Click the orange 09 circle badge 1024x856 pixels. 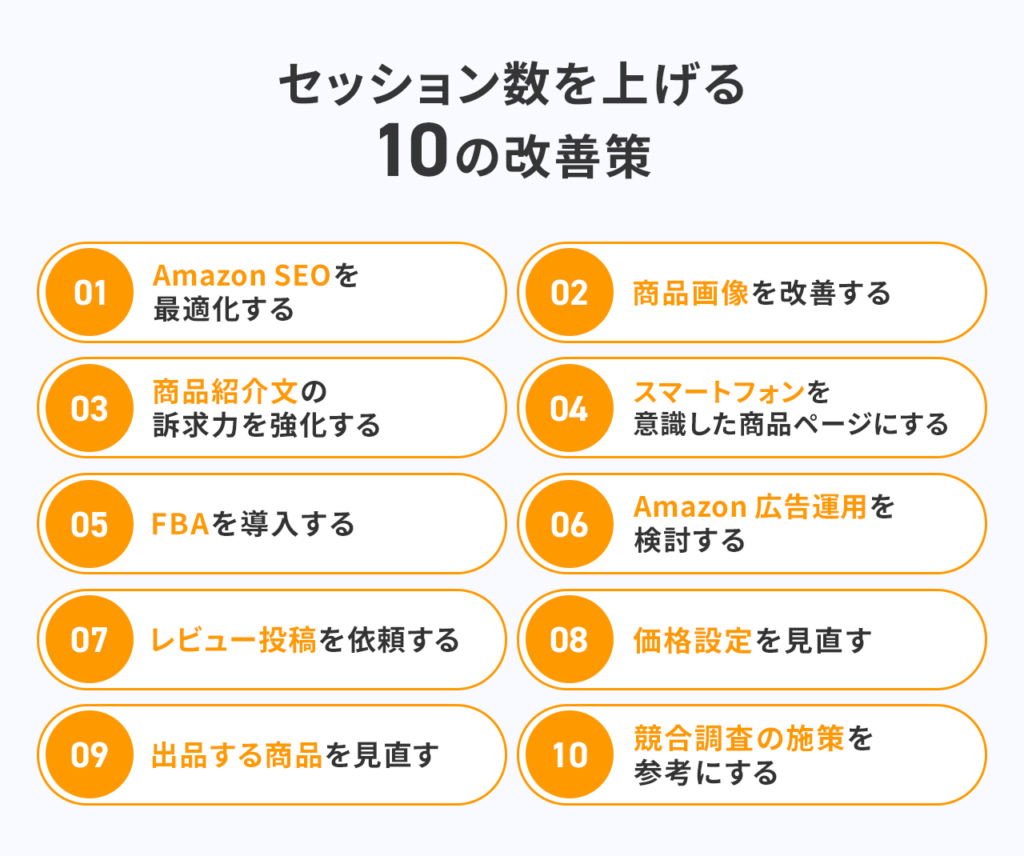coord(89,755)
